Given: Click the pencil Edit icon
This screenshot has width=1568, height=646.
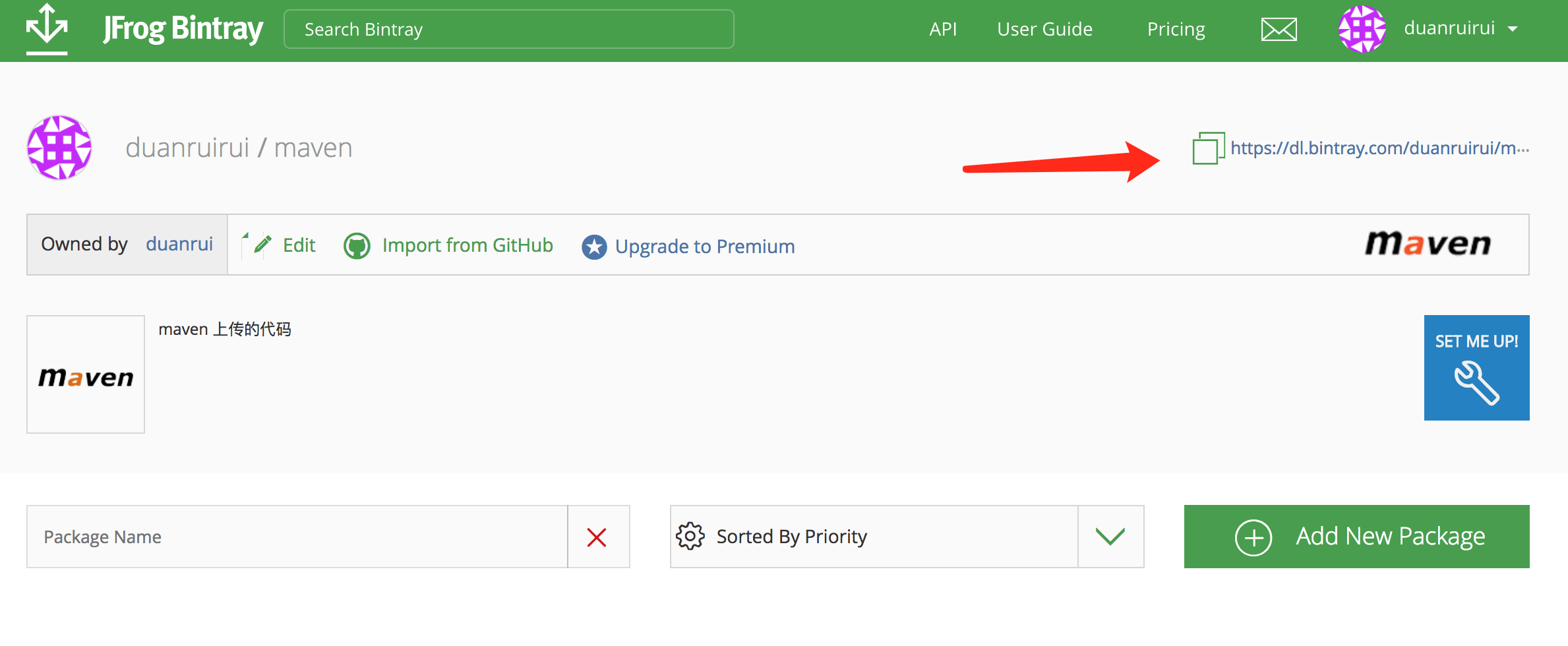Looking at the screenshot, I should (x=261, y=245).
